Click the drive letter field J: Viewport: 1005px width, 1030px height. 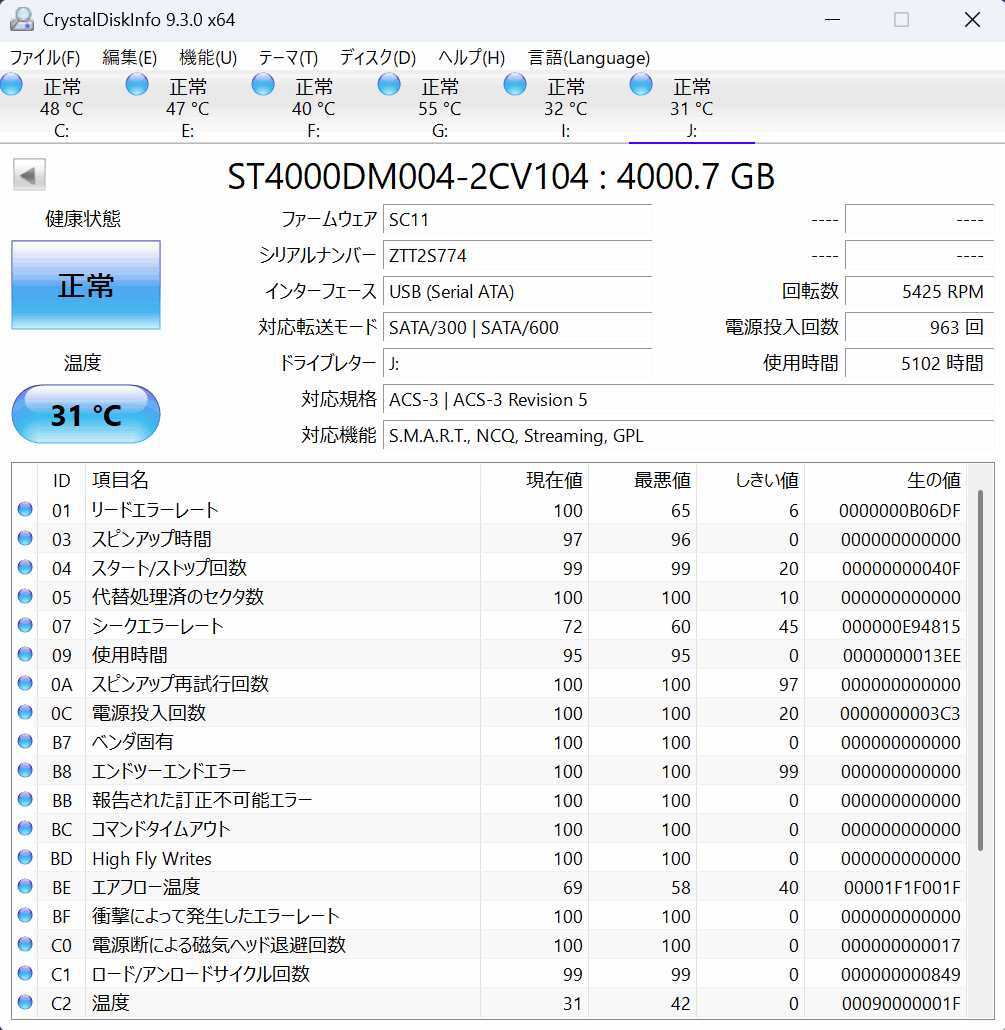[x=518, y=363]
